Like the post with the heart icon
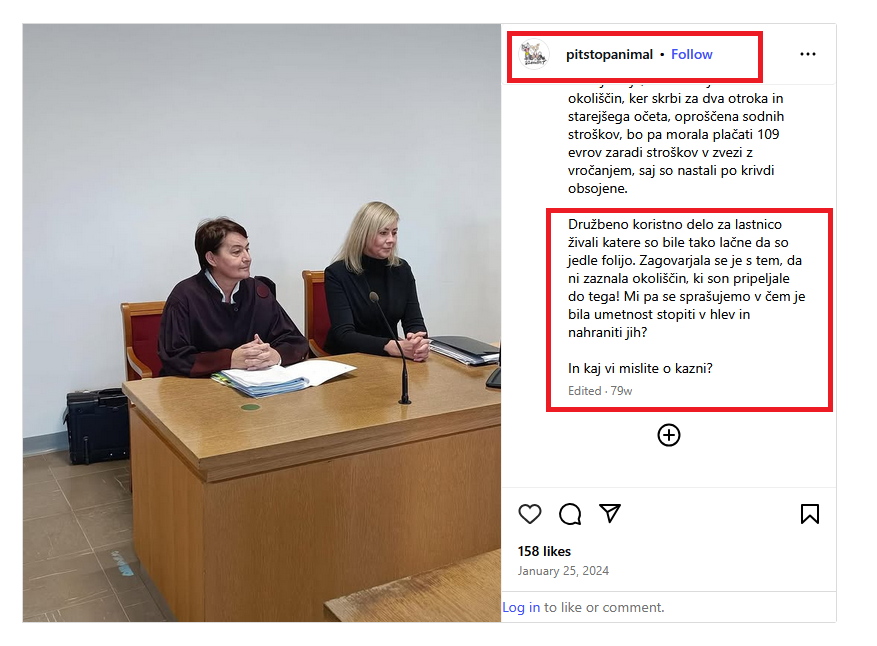The width and height of the screenshot is (877, 646). pyautogui.click(x=530, y=513)
